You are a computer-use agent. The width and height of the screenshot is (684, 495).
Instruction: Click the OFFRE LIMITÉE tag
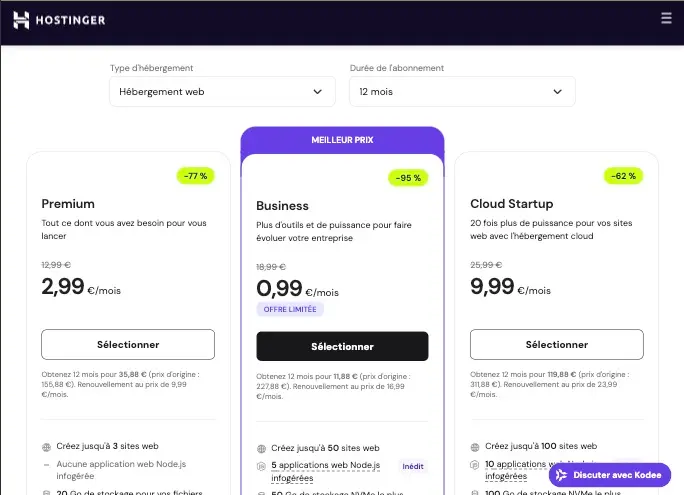click(290, 309)
